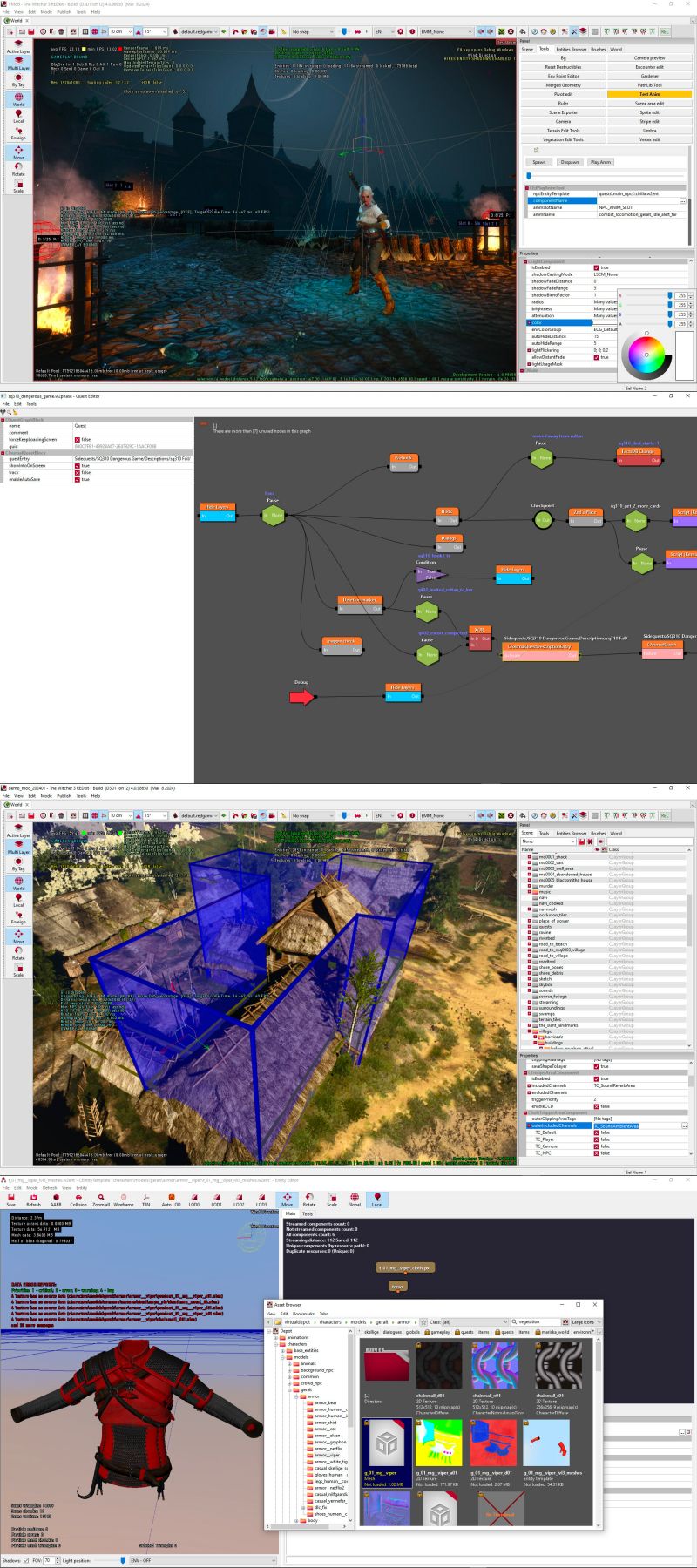Viewport: 697px width, 1568px height.
Task: Switch to Entities Browser tab in VMod panel
Action: [x=572, y=50]
